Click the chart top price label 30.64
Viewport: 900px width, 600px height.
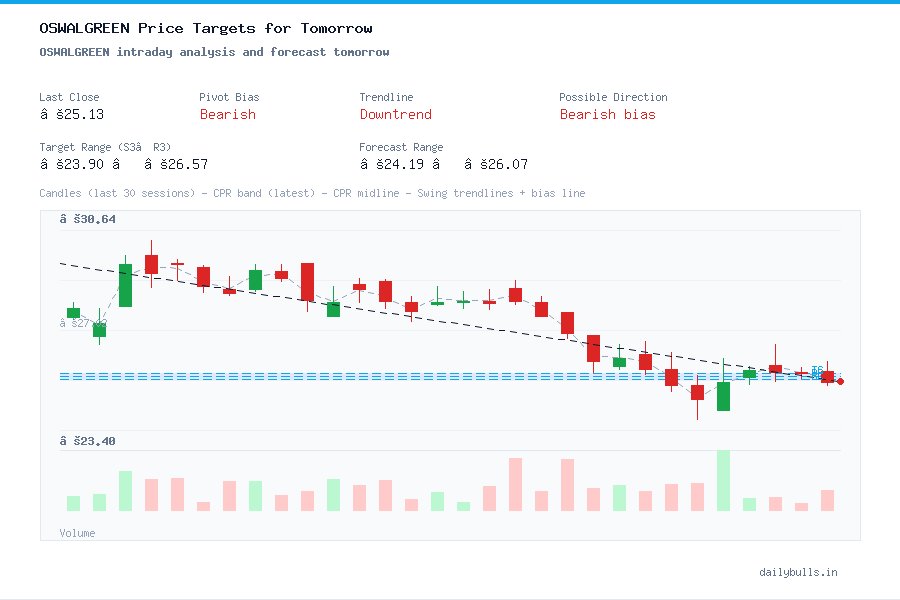(87, 219)
